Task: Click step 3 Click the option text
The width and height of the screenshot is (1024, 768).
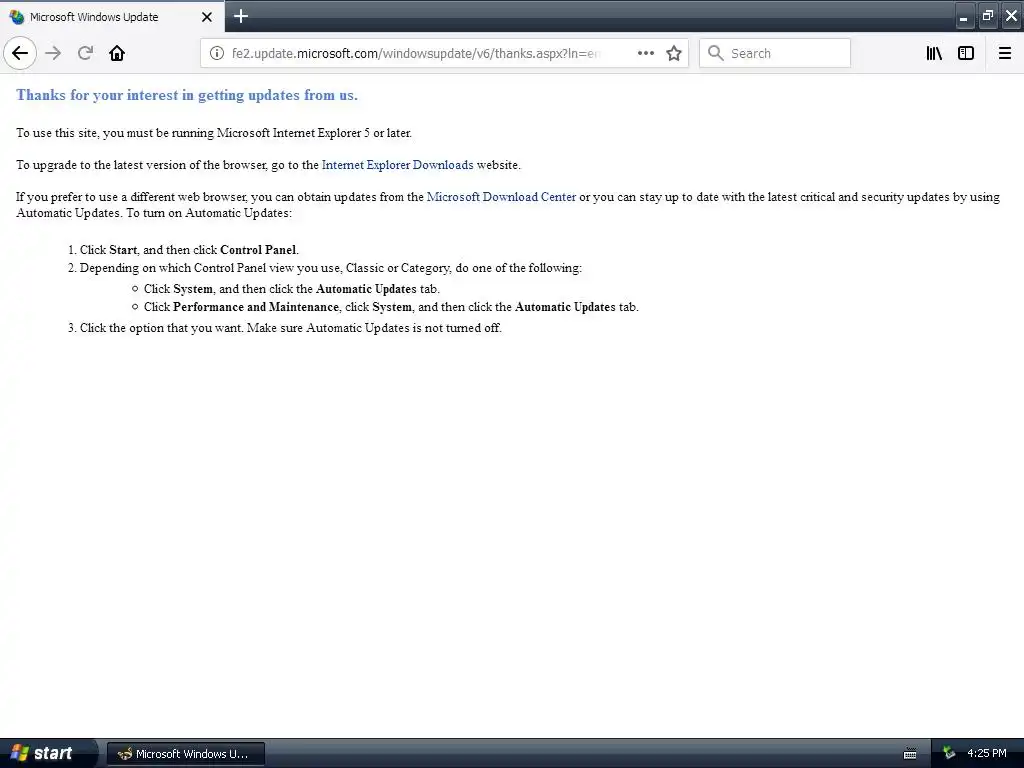Action: pyautogui.click(x=291, y=328)
